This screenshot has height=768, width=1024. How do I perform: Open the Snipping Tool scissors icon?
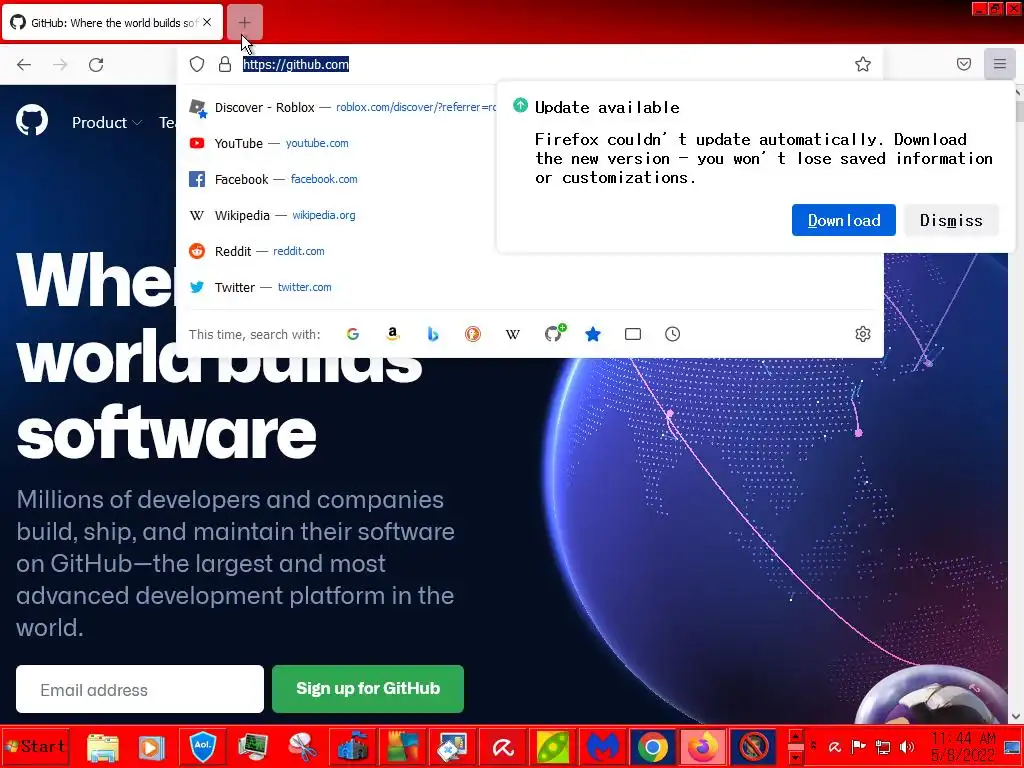click(x=302, y=747)
